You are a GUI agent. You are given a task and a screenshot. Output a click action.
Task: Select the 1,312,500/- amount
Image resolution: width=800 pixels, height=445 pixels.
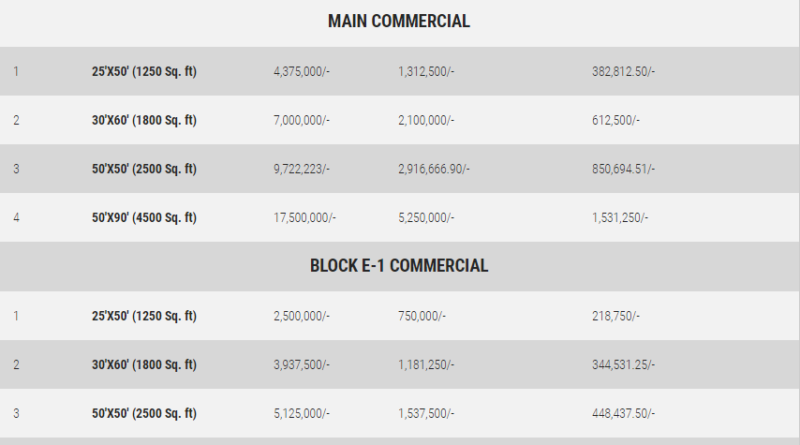425,72
